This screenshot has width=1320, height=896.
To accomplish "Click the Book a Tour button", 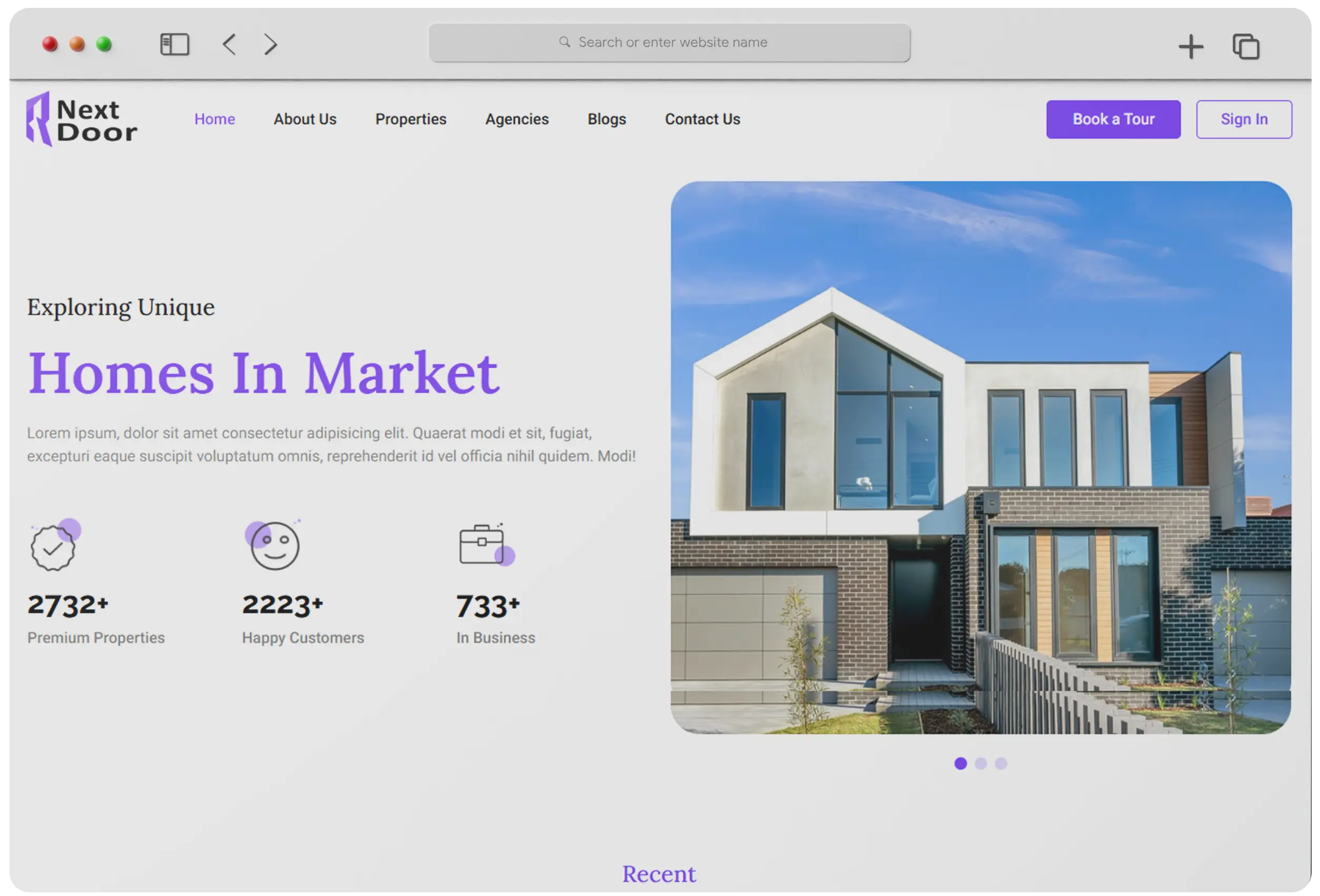I will 1113,119.
